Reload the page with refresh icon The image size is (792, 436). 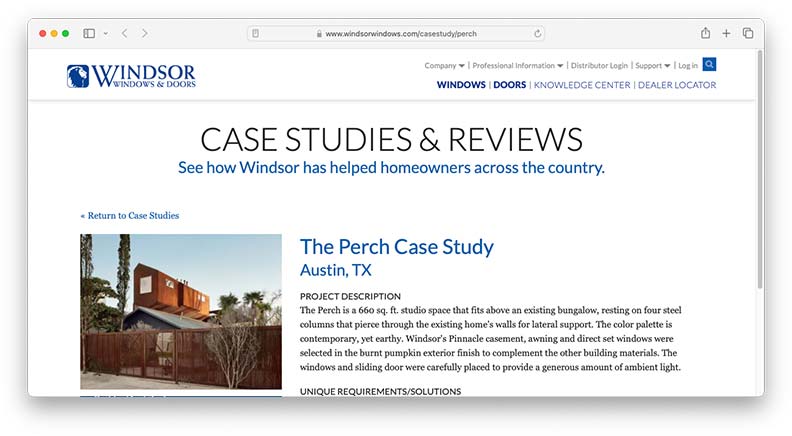[537, 33]
